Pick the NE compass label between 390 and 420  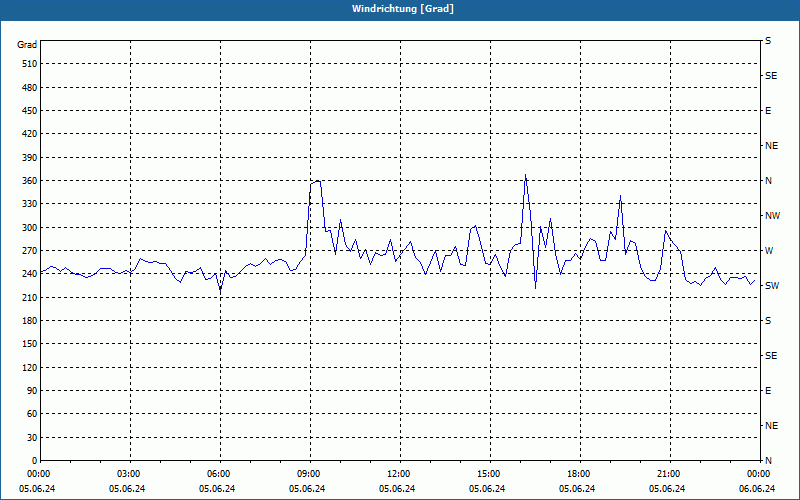tap(771, 146)
